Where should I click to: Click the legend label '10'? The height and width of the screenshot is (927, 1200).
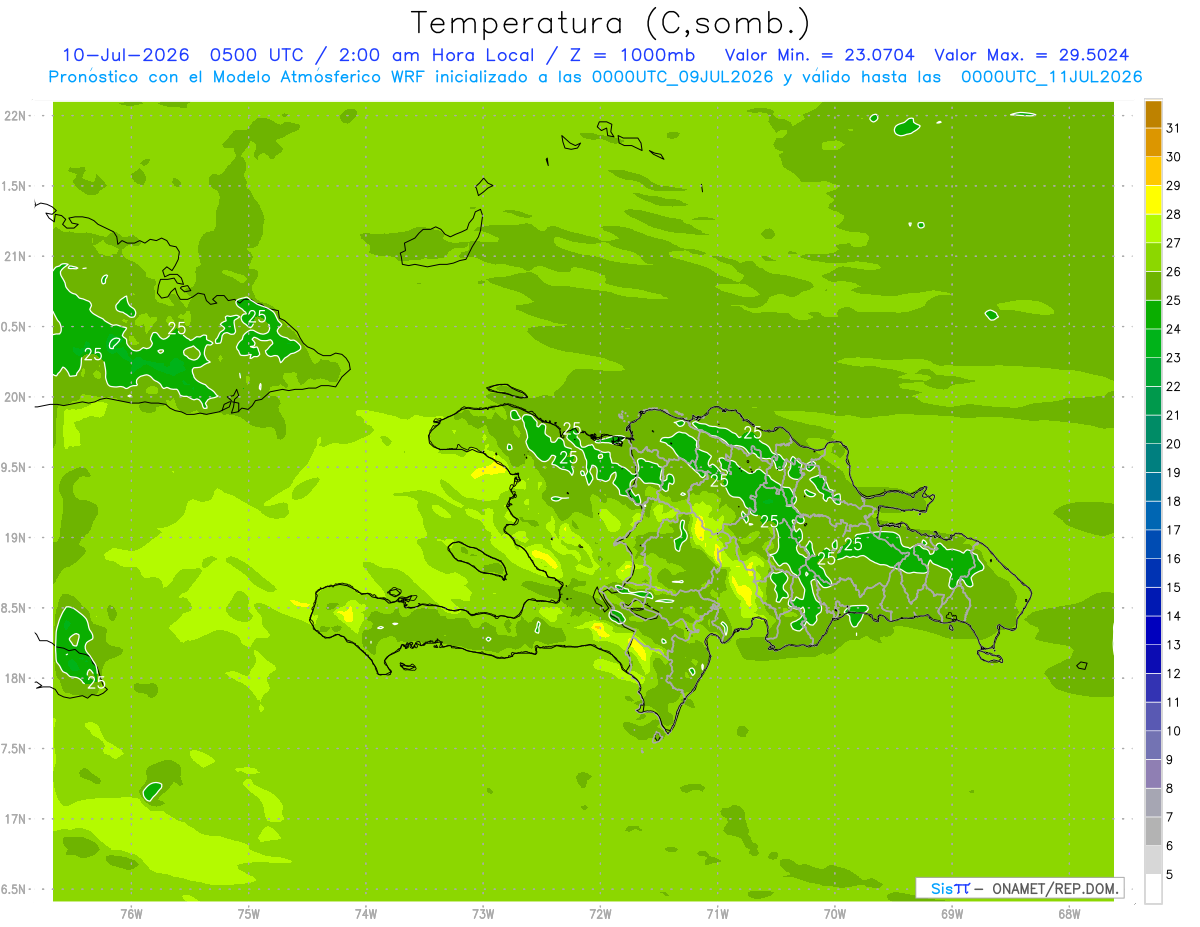tap(1174, 731)
